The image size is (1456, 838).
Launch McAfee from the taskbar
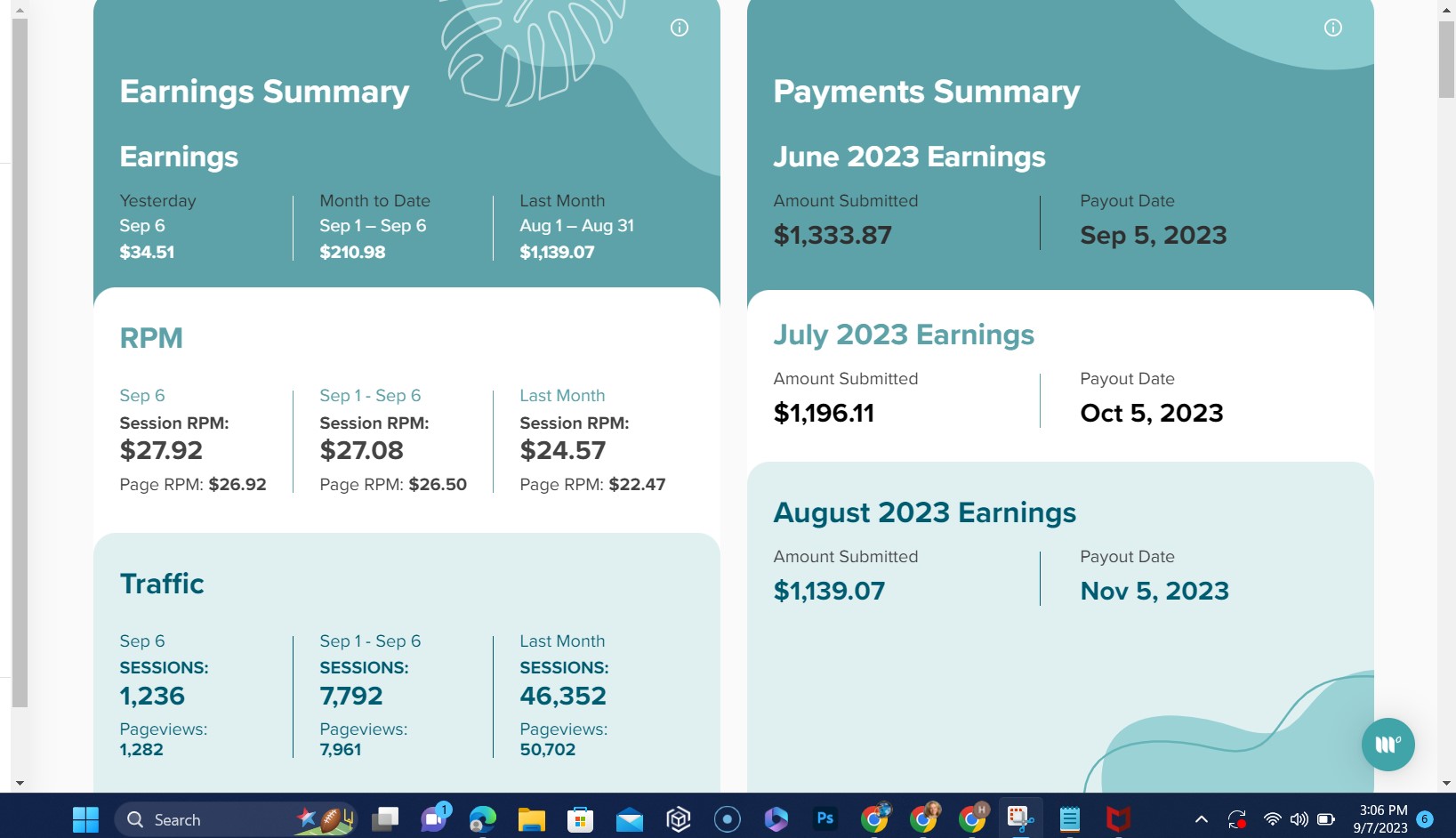(x=1118, y=819)
